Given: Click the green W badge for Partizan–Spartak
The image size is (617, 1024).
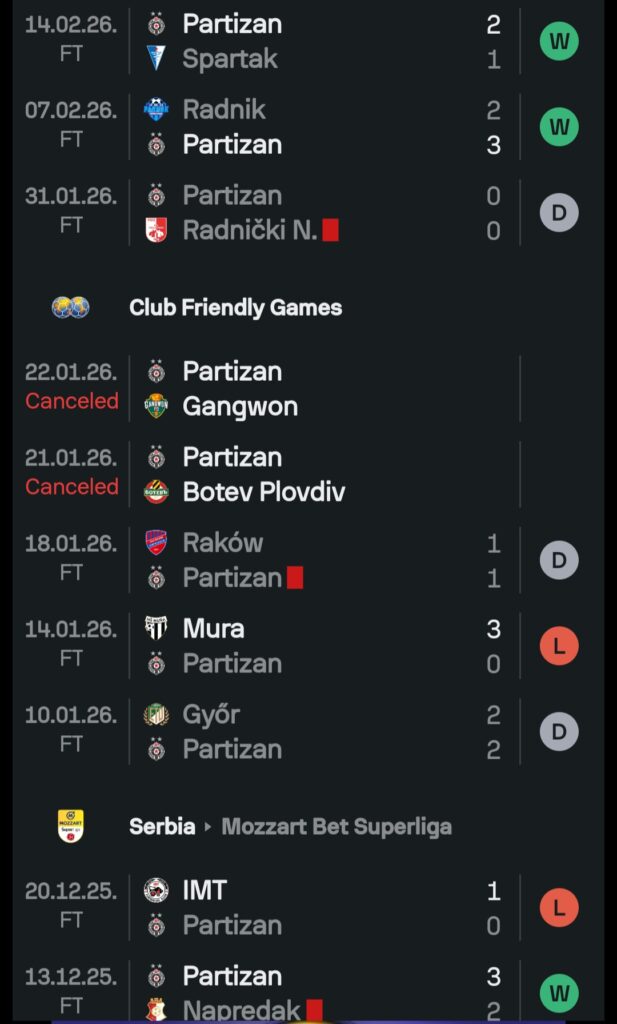Looking at the screenshot, I should (x=559, y=41).
